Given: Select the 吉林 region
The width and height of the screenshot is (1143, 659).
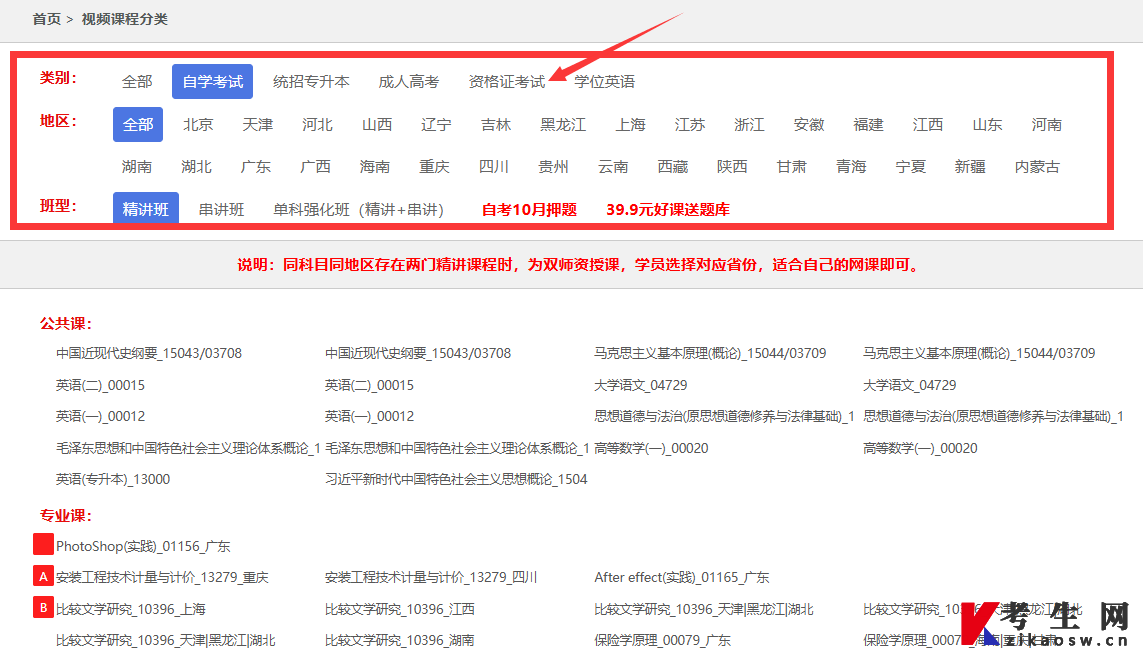Looking at the screenshot, I should 496,125.
